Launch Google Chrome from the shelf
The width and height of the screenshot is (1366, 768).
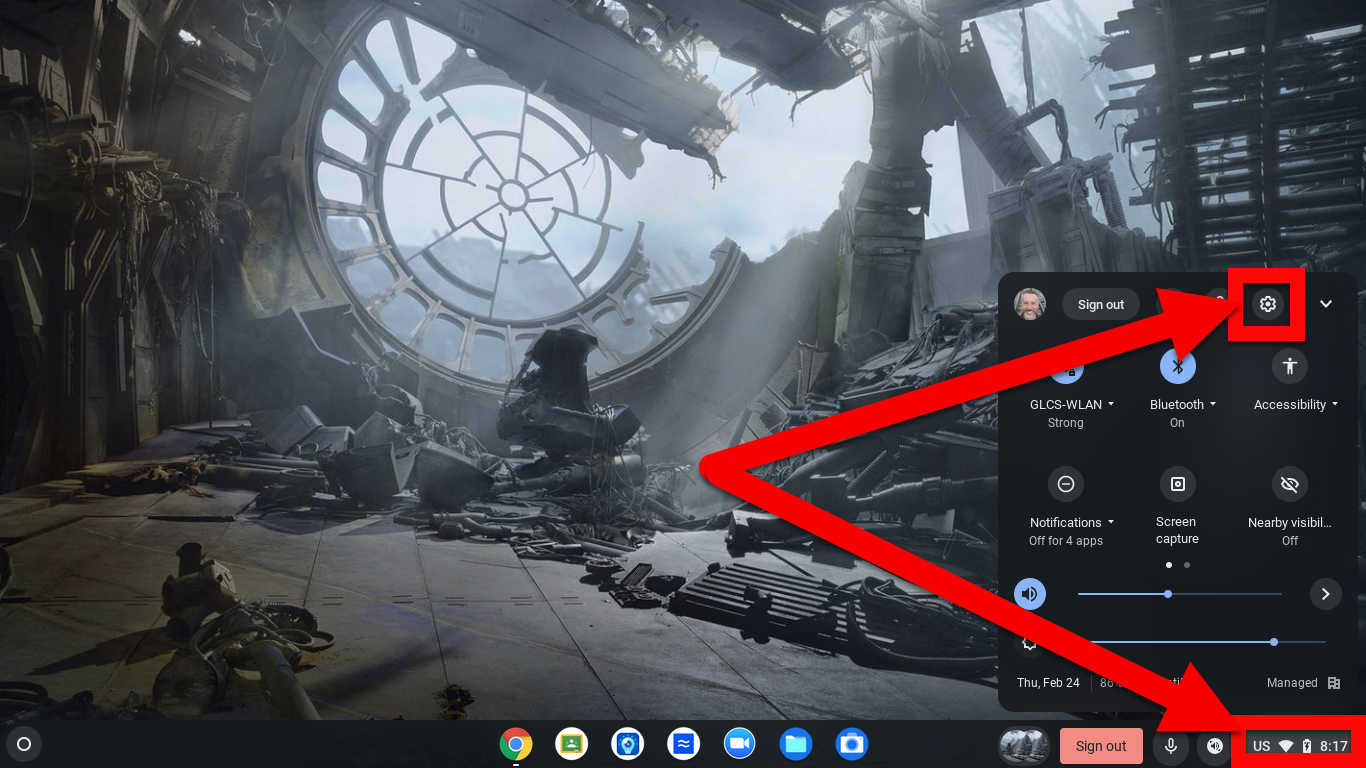click(516, 744)
